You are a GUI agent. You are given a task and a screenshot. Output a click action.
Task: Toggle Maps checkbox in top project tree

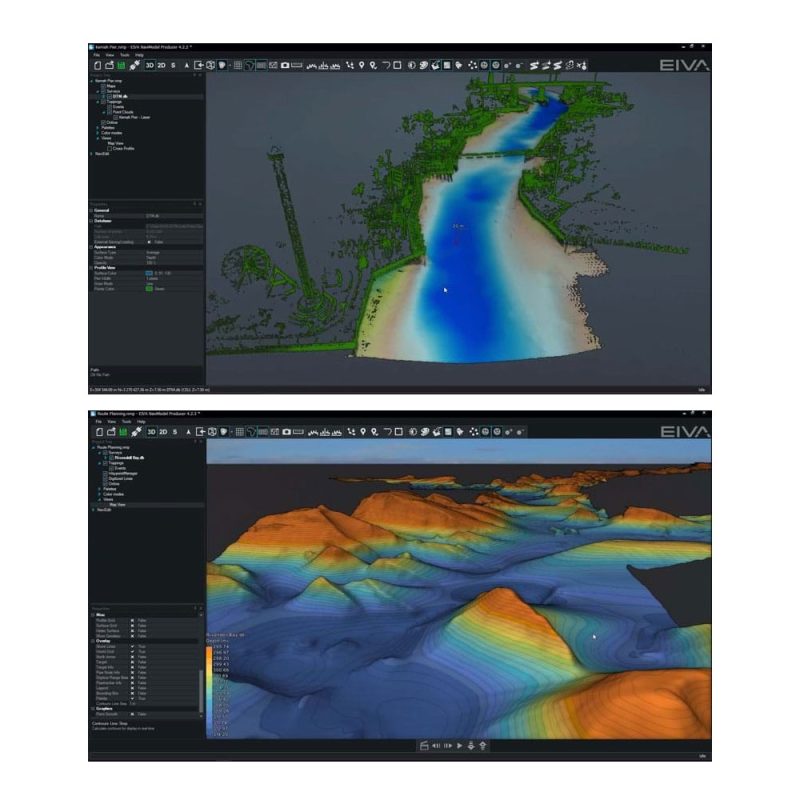pyautogui.click(x=104, y=86)
